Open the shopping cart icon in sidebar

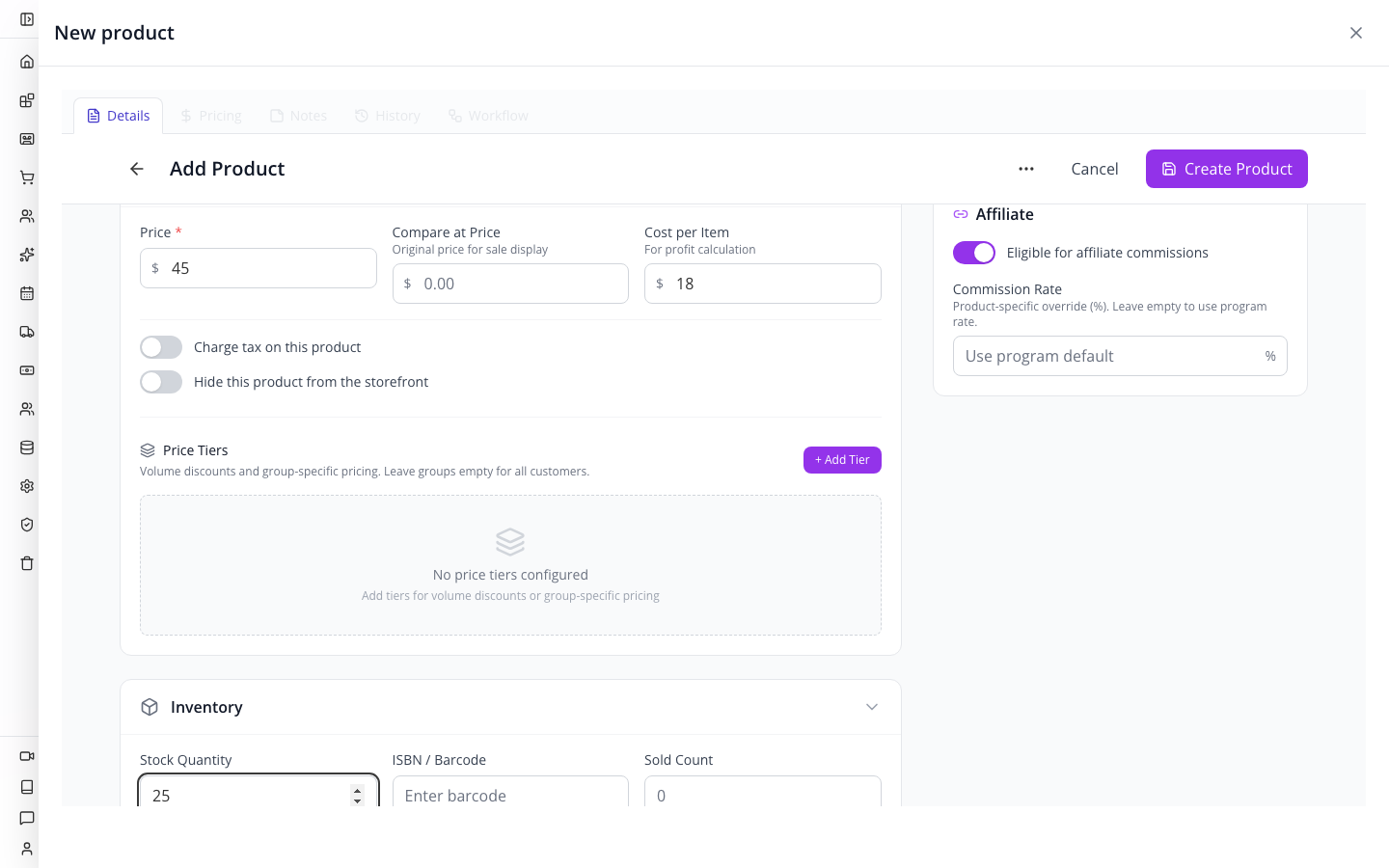click(x=27, y=177)
